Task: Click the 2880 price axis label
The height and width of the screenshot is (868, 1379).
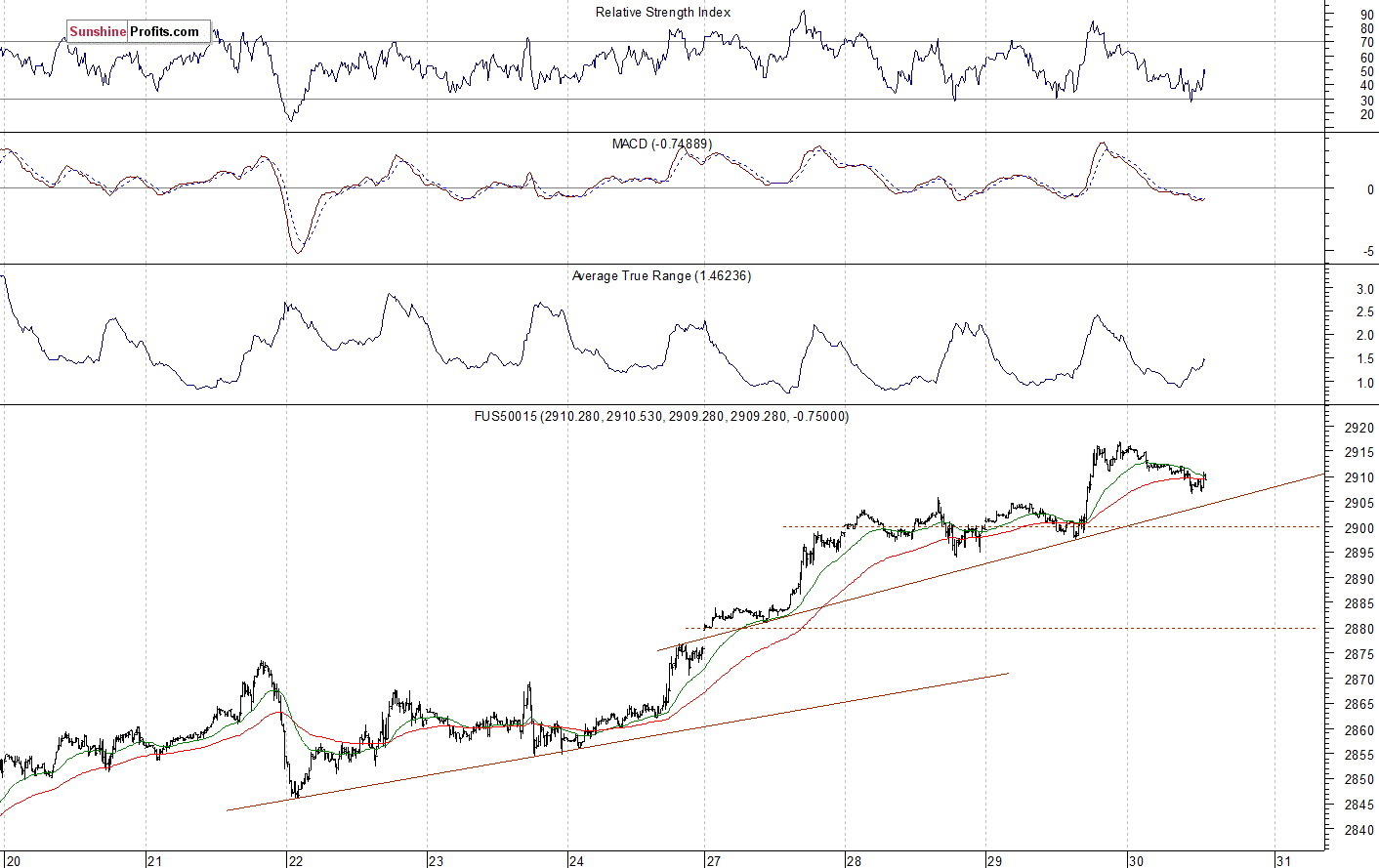Action: tap(1359, 630)
